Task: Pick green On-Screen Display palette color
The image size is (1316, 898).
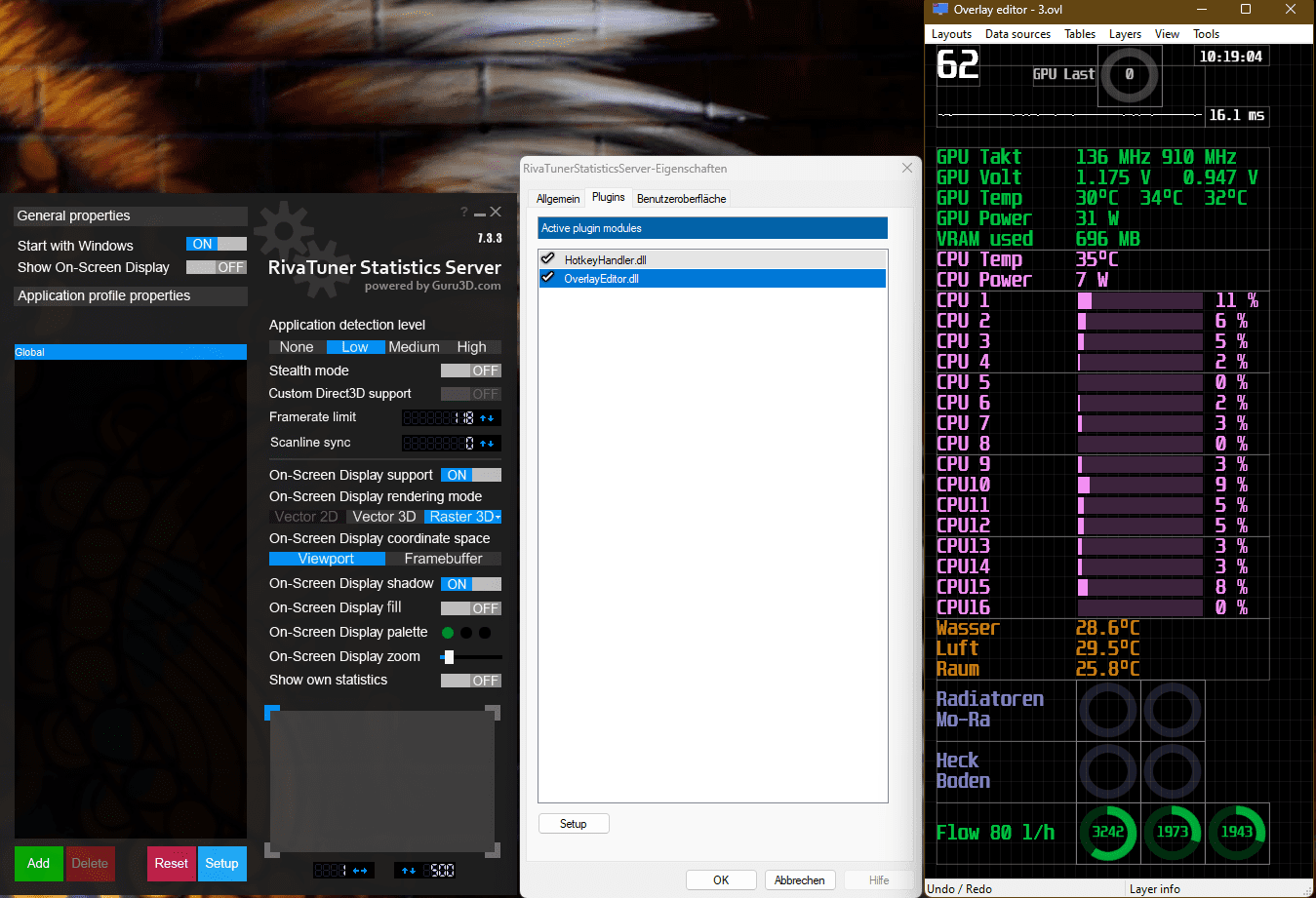Action: (x=448, y=633)
